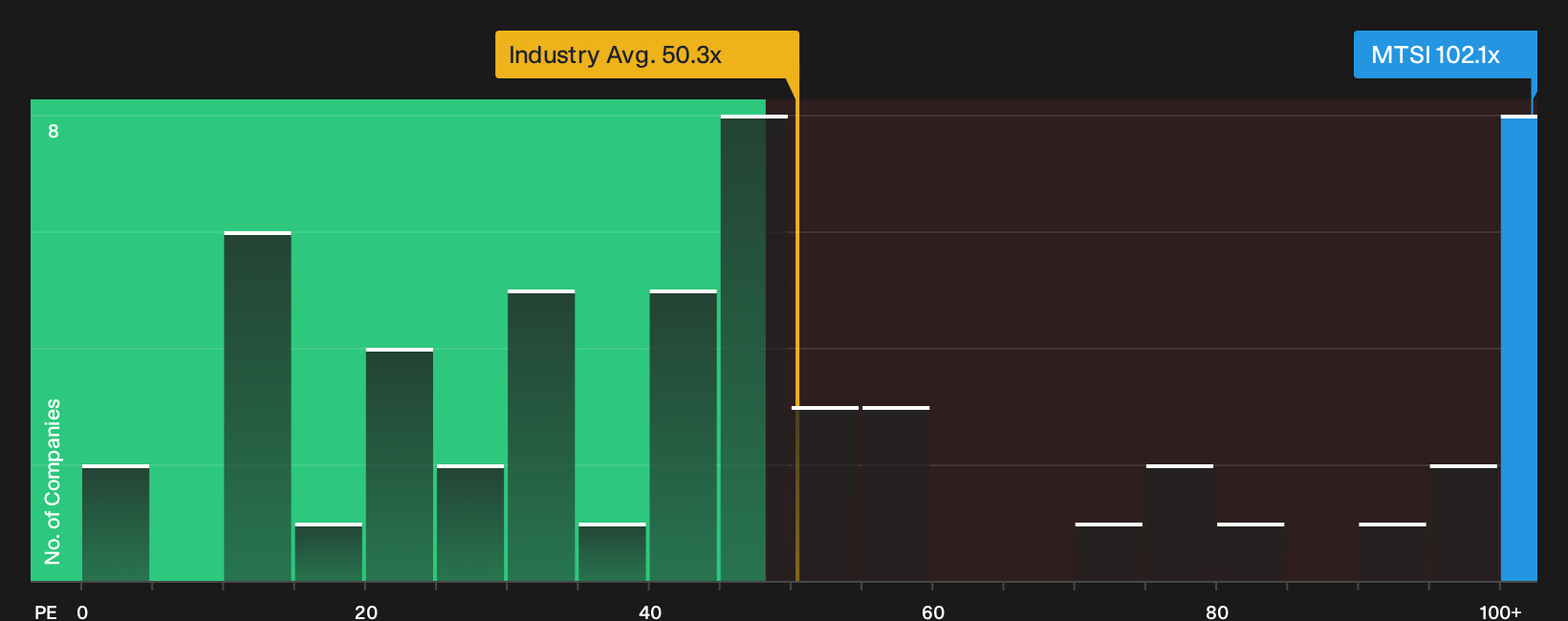Click the dark bar at PE 55-60

[x=896, y=494]
